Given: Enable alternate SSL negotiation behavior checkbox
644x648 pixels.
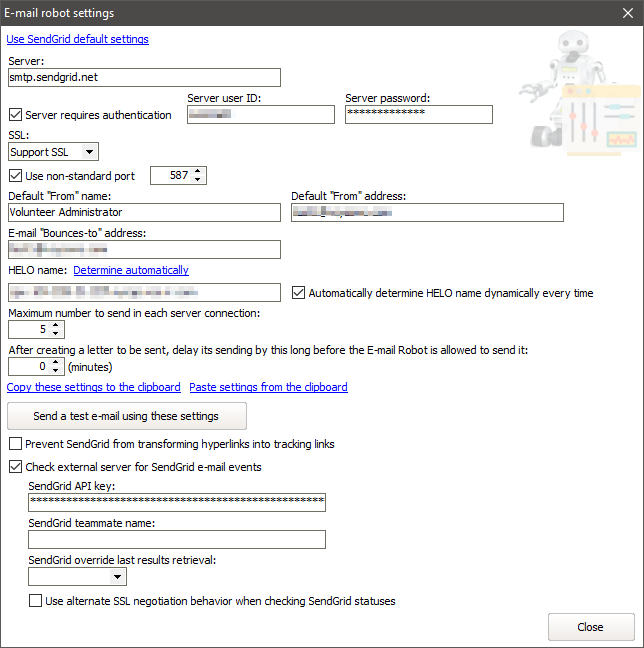Looking at the screenshot, I should [36, 601].
